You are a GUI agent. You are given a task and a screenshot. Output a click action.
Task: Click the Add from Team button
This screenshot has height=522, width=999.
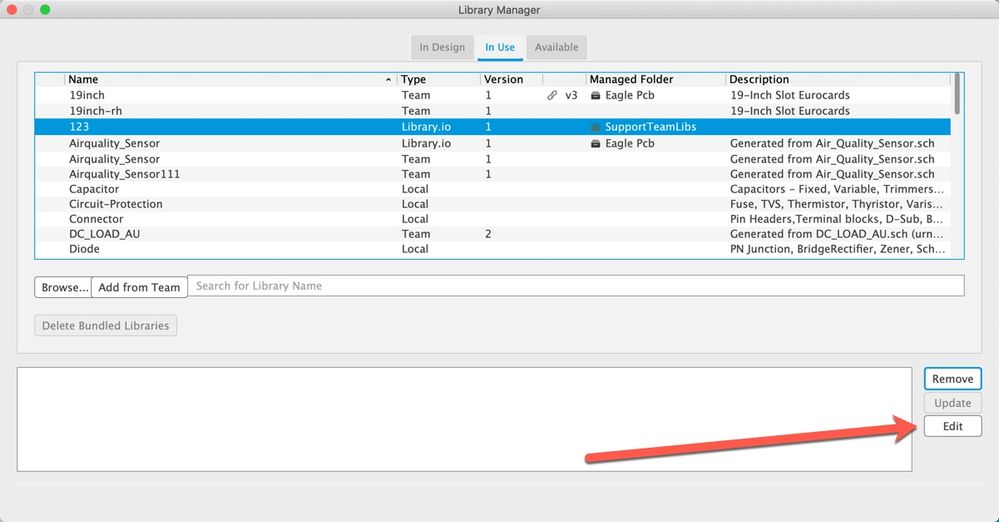coord(140,287)
